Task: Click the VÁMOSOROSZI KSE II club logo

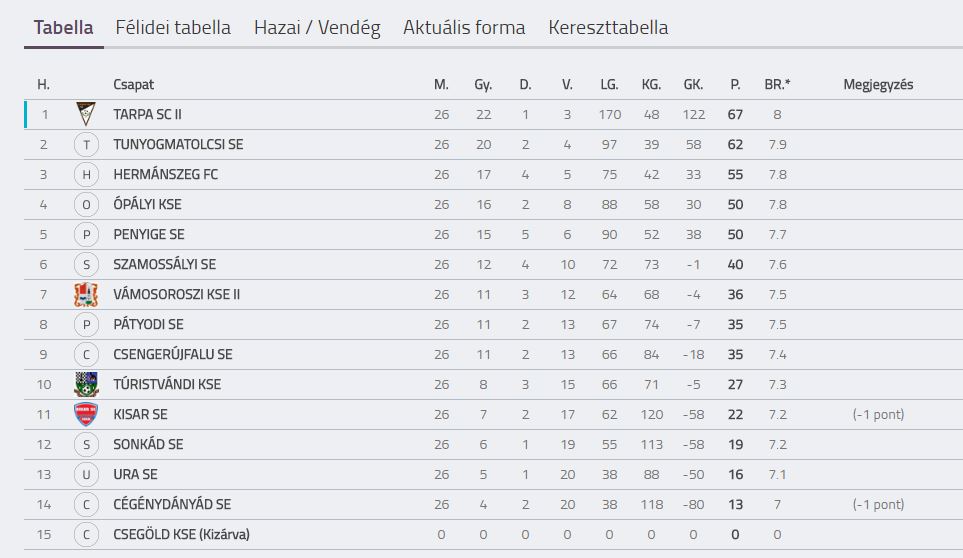Action: (86, 295)
